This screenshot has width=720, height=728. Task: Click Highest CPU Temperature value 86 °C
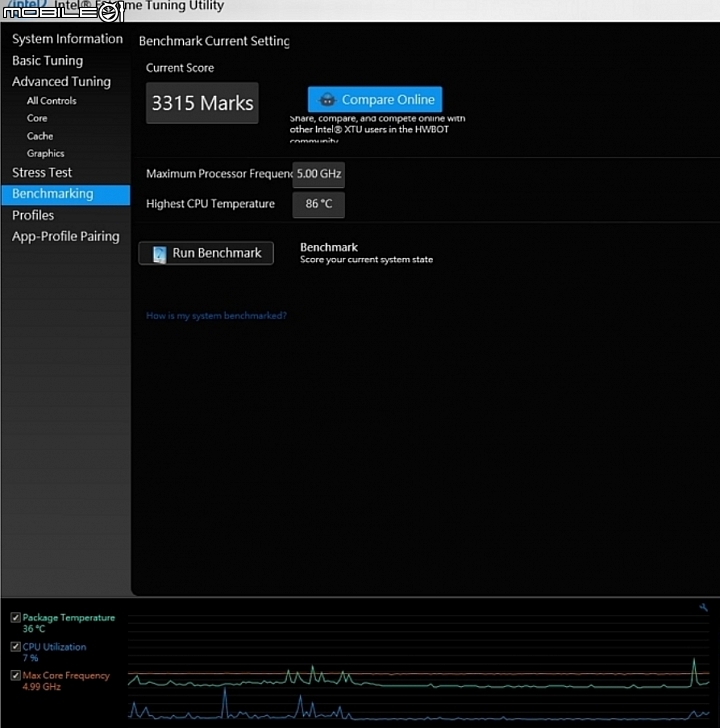pos(318,204)
